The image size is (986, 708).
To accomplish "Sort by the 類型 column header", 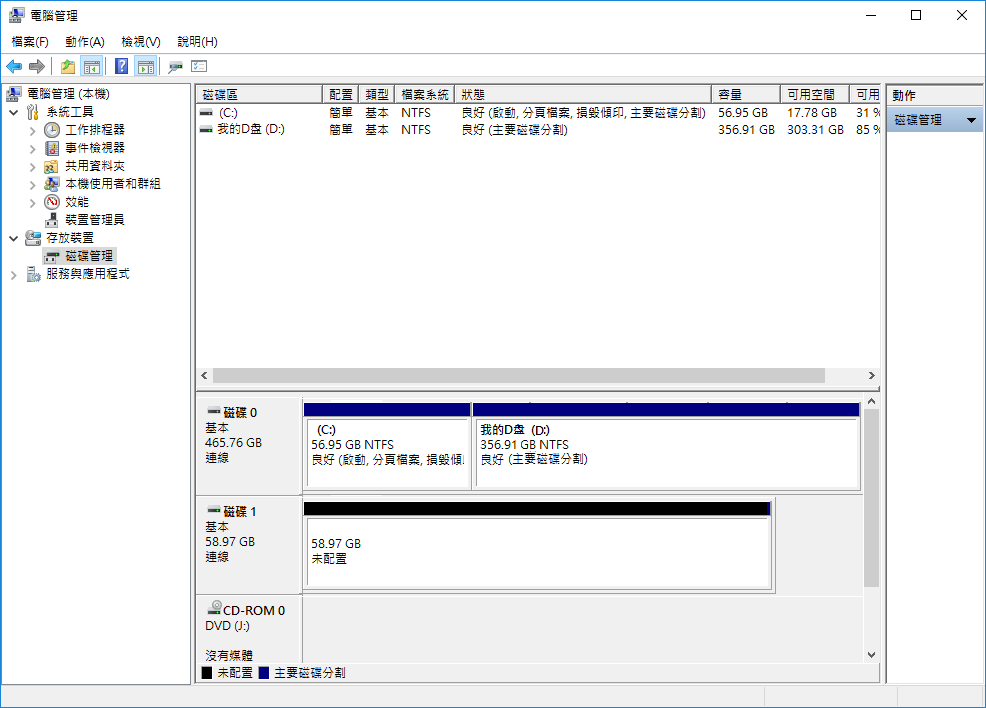I will coord(376,94).
